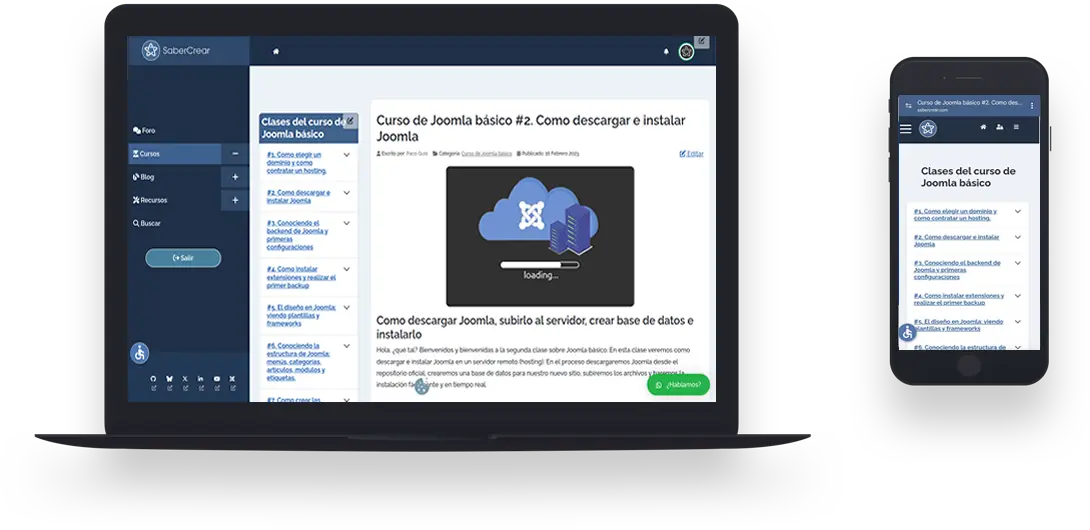Tap the user icon on the phone header
This screenshot has width=1090, height=530.
tap(1000, 127)
